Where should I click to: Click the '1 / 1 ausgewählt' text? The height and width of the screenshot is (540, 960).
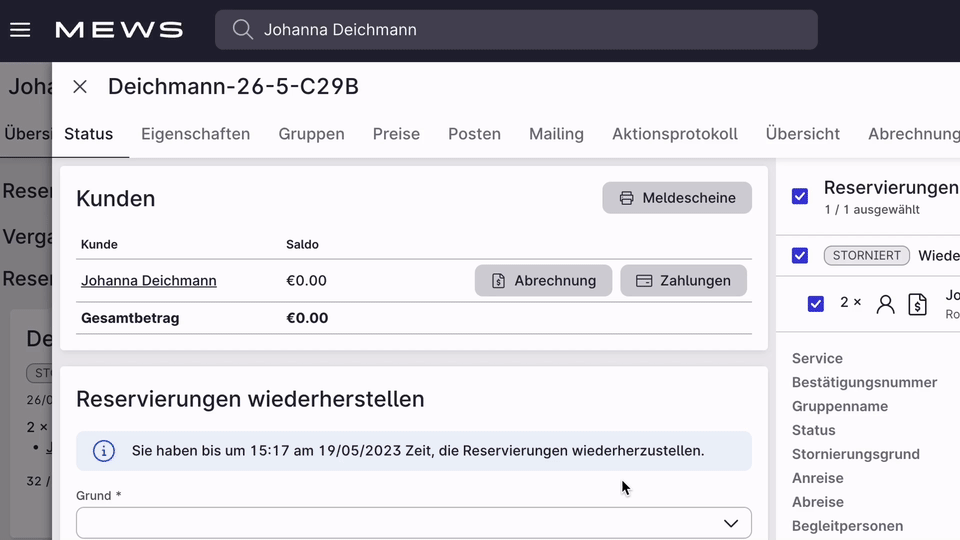tap(872, 209)
